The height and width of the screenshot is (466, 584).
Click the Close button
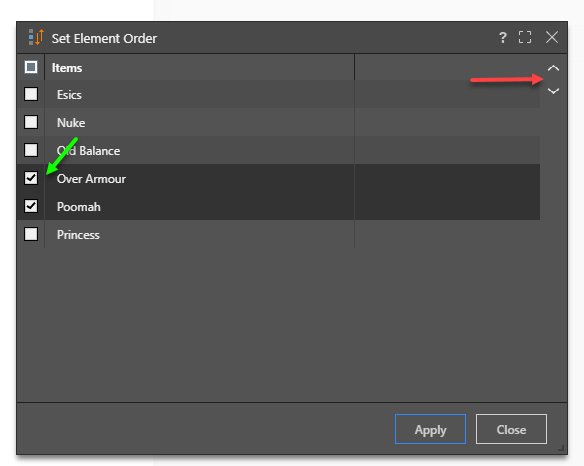[x=511, y=429]
